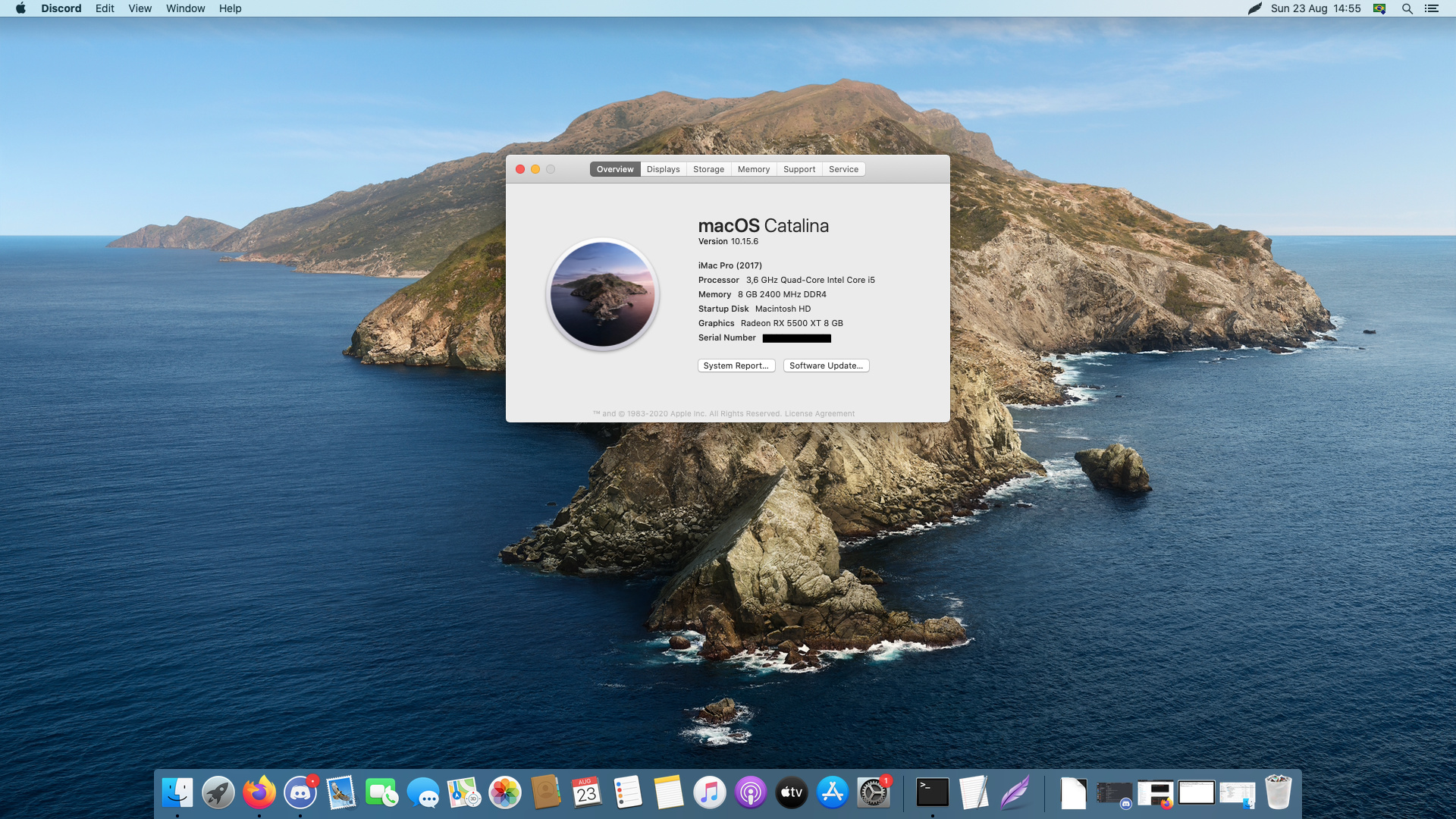
Task: Open System Preferences dock icon
Action: point(873,793)
